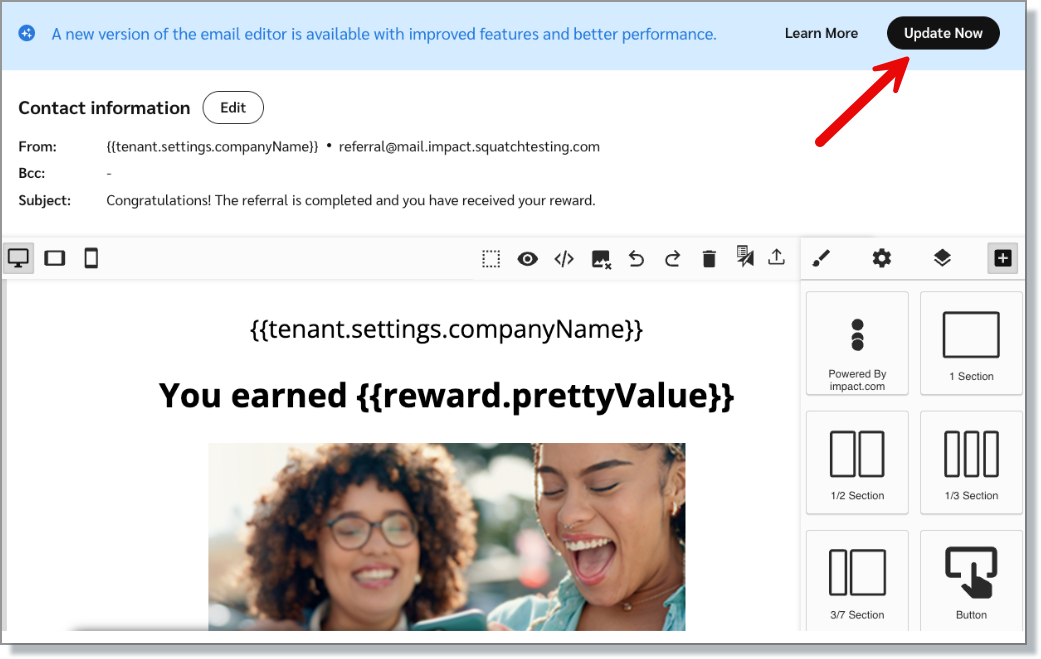The image size is (1041, 659).
Task: Click the trash clear canvas icon
Action: [x=709, y=259]
